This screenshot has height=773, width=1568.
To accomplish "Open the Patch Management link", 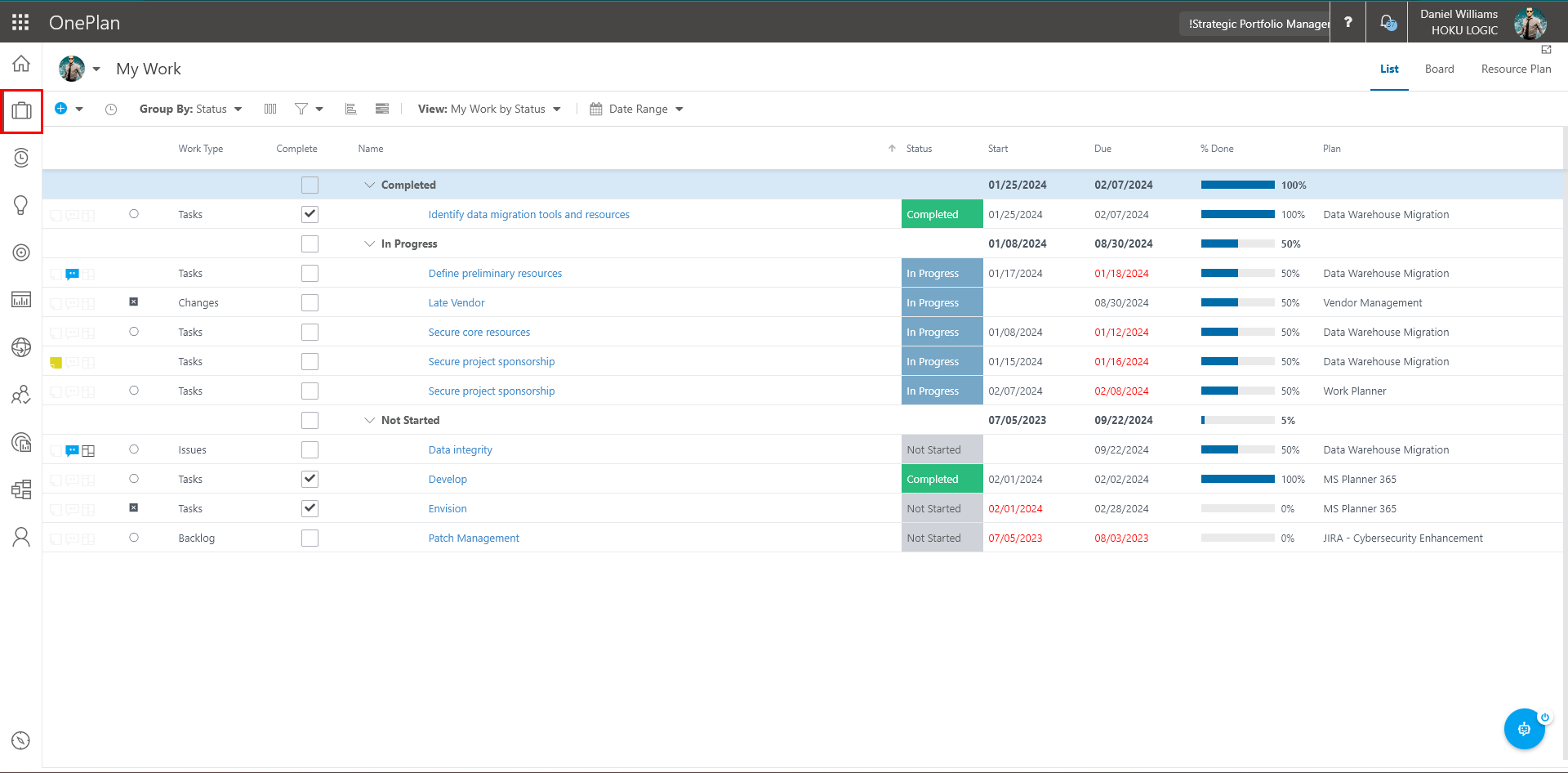I will tap(474, 538).
